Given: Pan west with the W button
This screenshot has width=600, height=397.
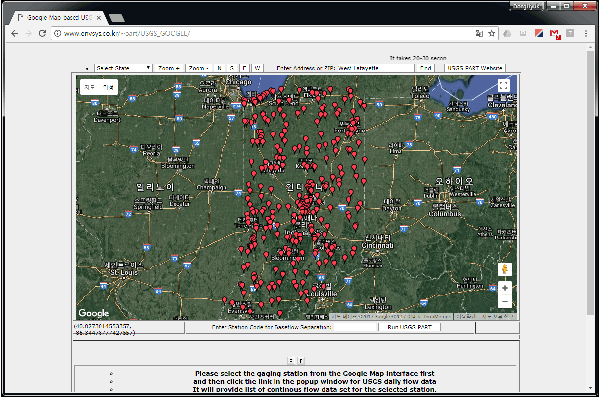Looking at the screenshot, I should (x=257, y=68).
